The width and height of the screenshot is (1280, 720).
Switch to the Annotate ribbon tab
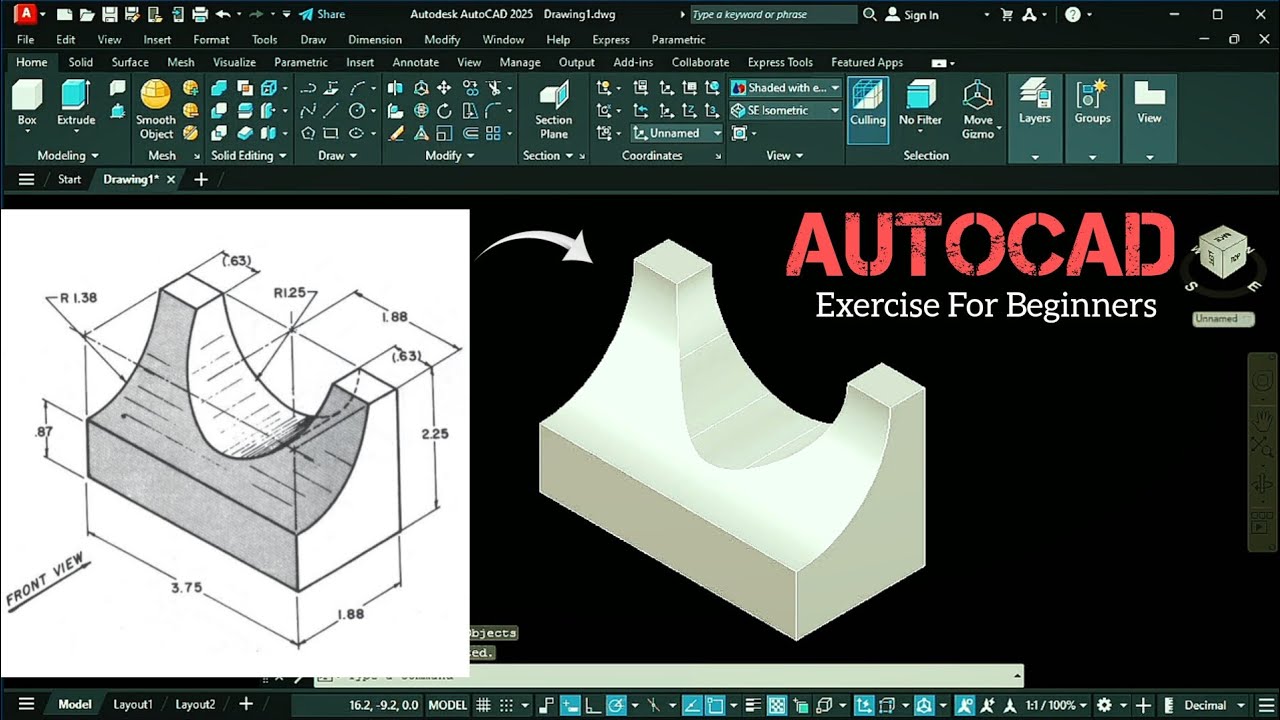point(416,62)
